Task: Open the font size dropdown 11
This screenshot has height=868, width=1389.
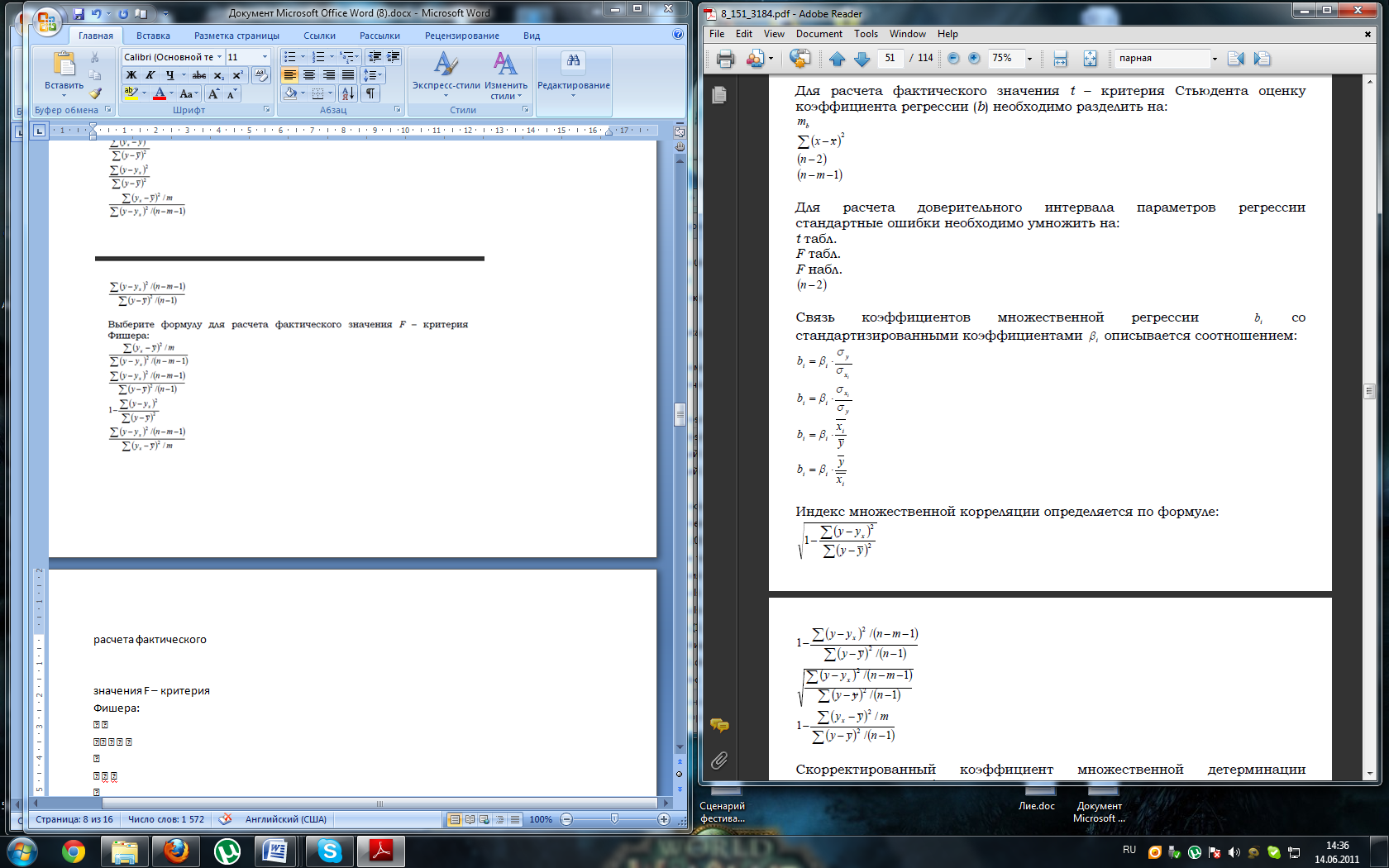Action: (265, 57)
